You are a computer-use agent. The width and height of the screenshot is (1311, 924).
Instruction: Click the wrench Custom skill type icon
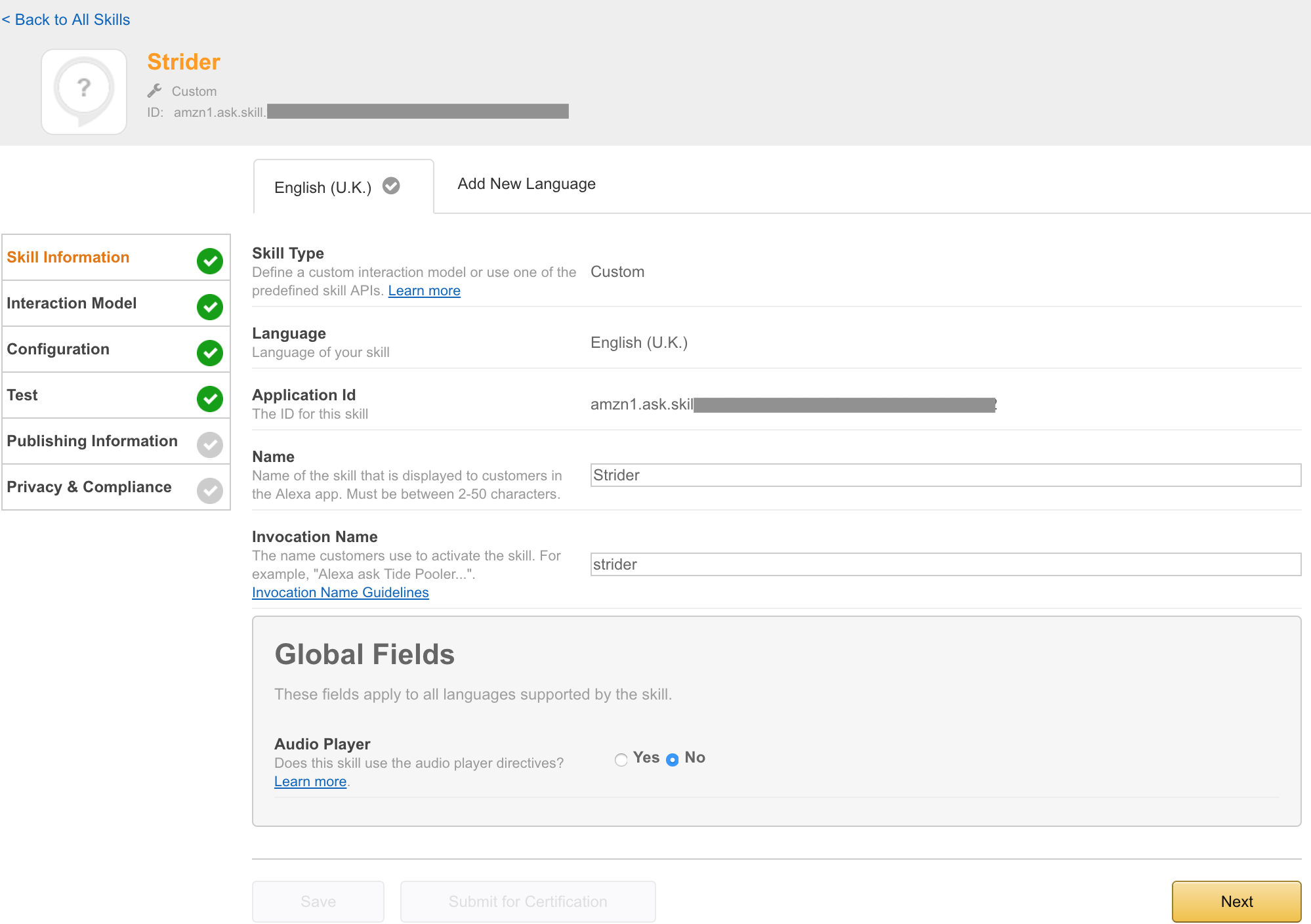point(155,90)
